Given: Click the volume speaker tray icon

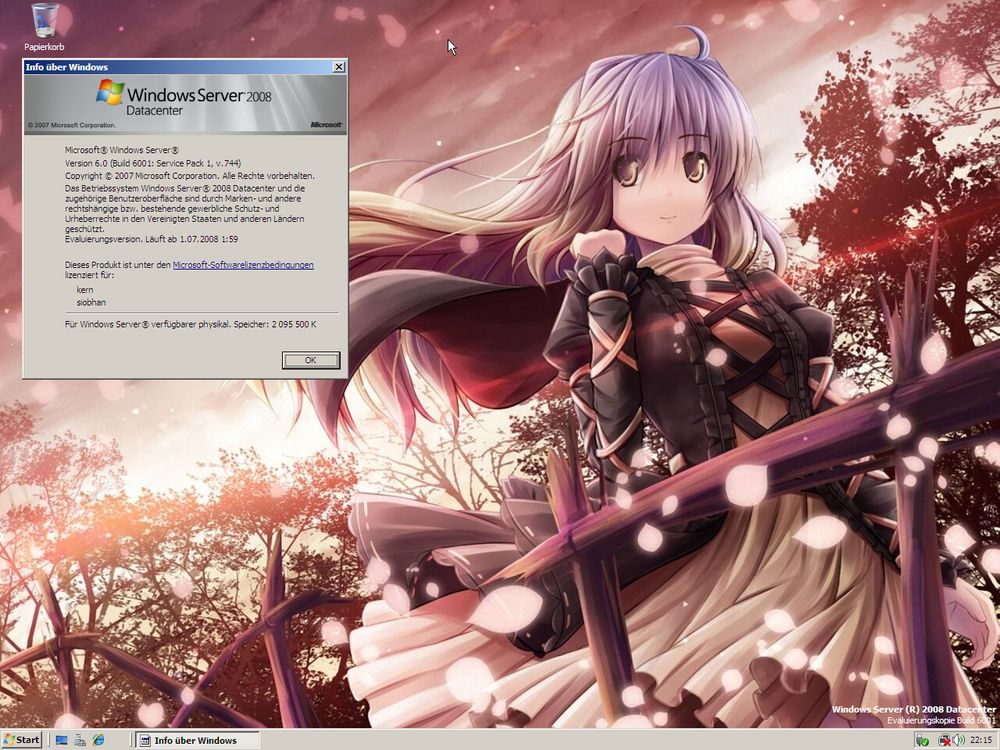Looking at the screenshot, I should pos(959,740).
